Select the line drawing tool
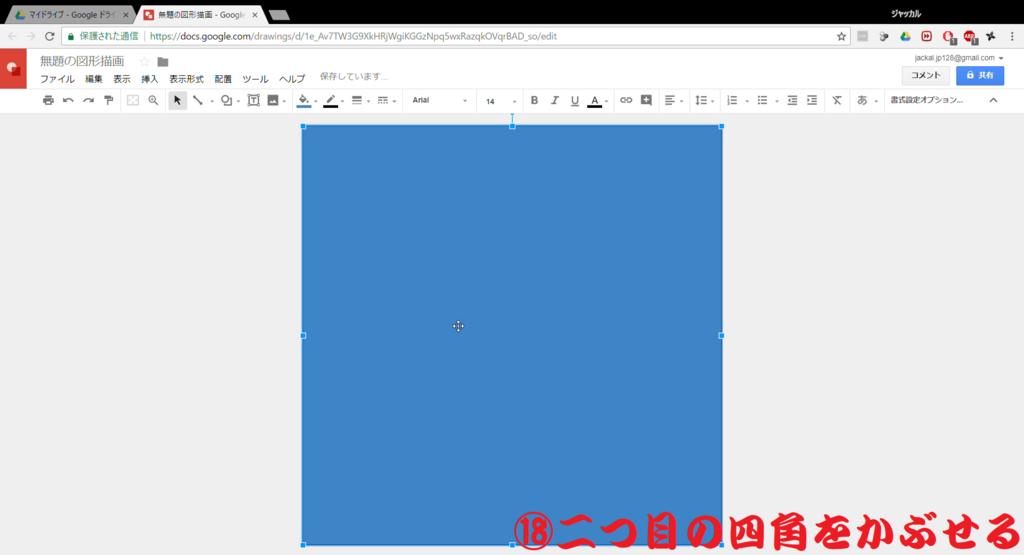This screenshot has height=555, width=1024. 197,101
